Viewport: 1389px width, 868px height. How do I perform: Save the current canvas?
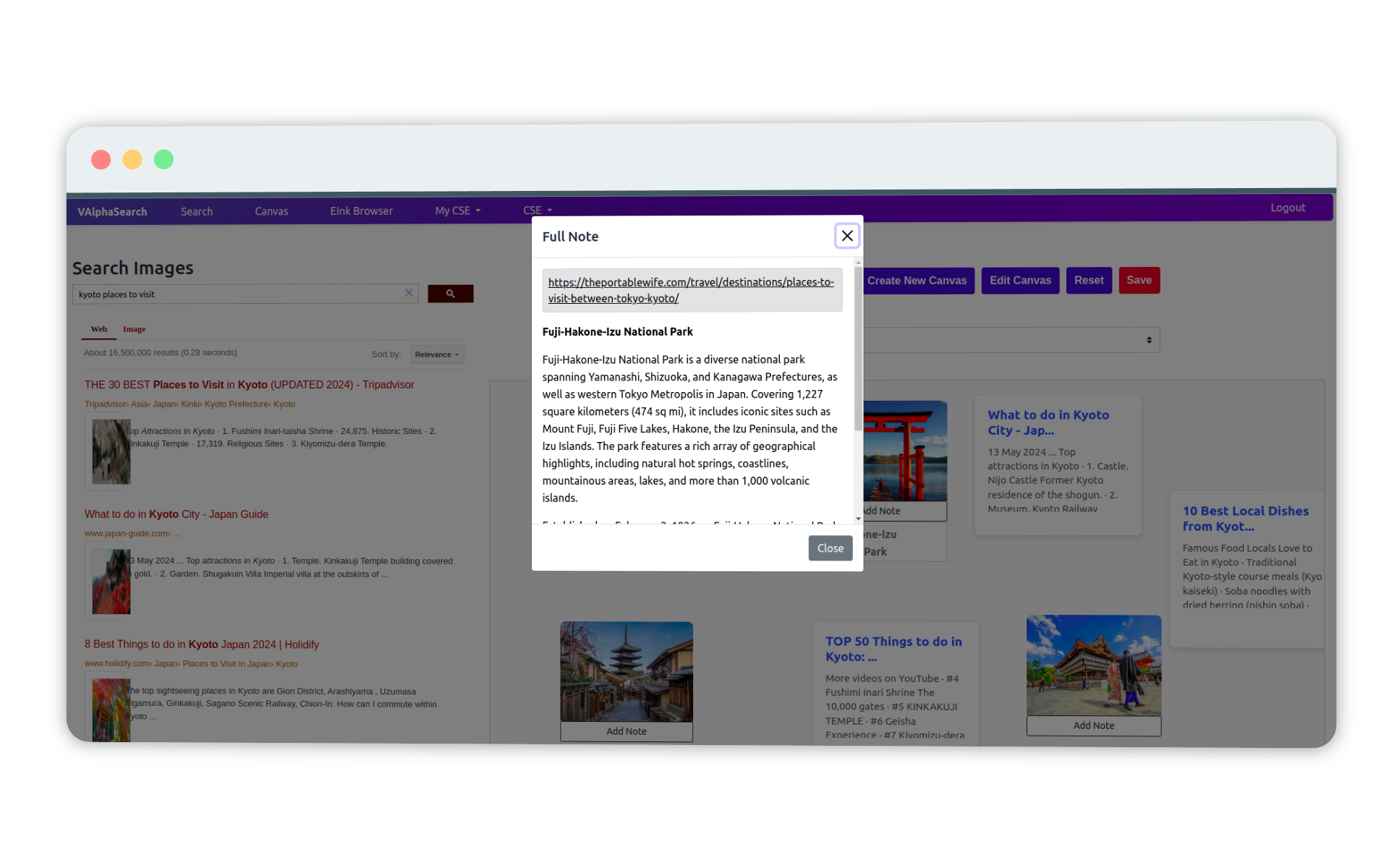coord(1139,280)
